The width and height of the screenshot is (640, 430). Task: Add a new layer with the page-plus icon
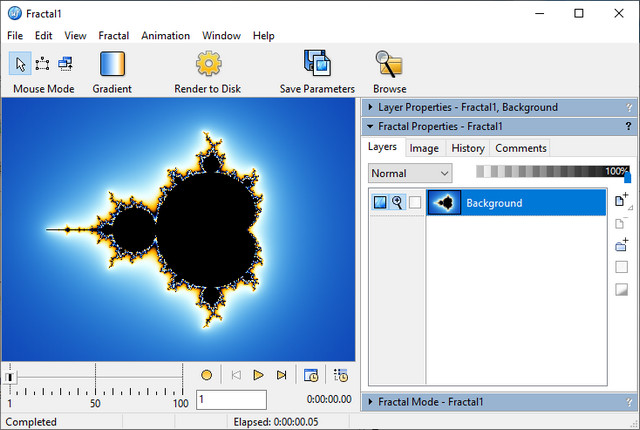[621, 201]
